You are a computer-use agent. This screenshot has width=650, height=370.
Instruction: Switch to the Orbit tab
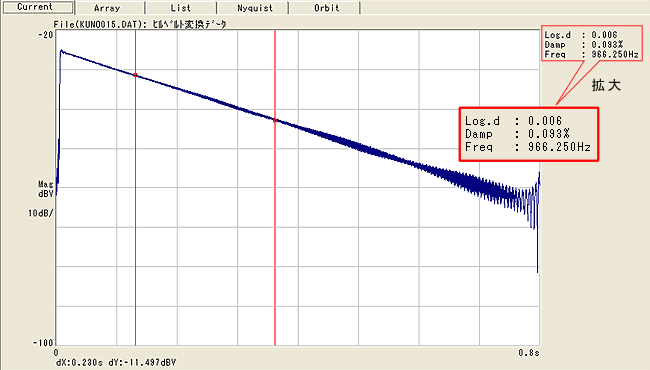[325, 7]
